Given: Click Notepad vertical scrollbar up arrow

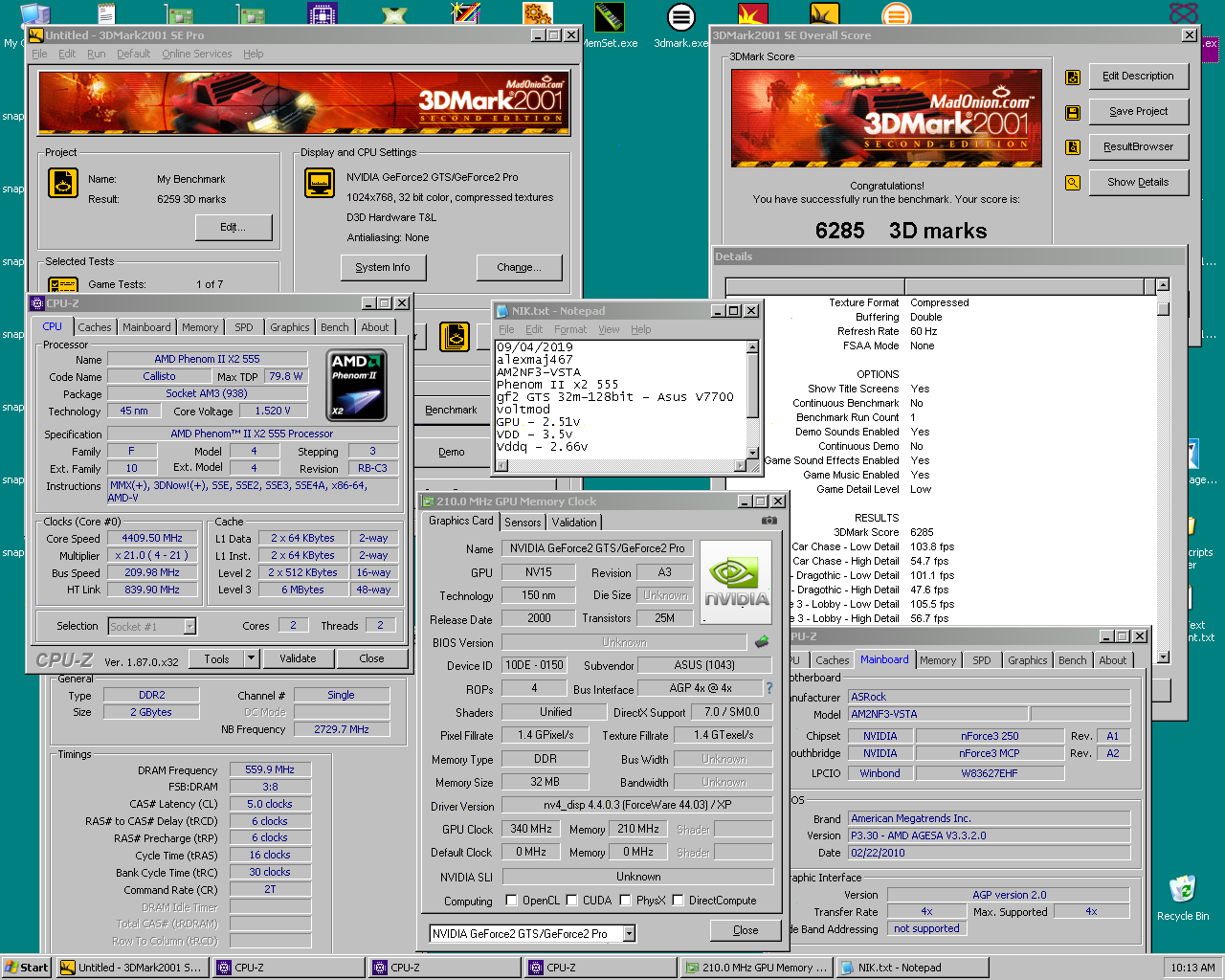Looking at the screenshot, I should pyautogui.click(x=752, y=347).
